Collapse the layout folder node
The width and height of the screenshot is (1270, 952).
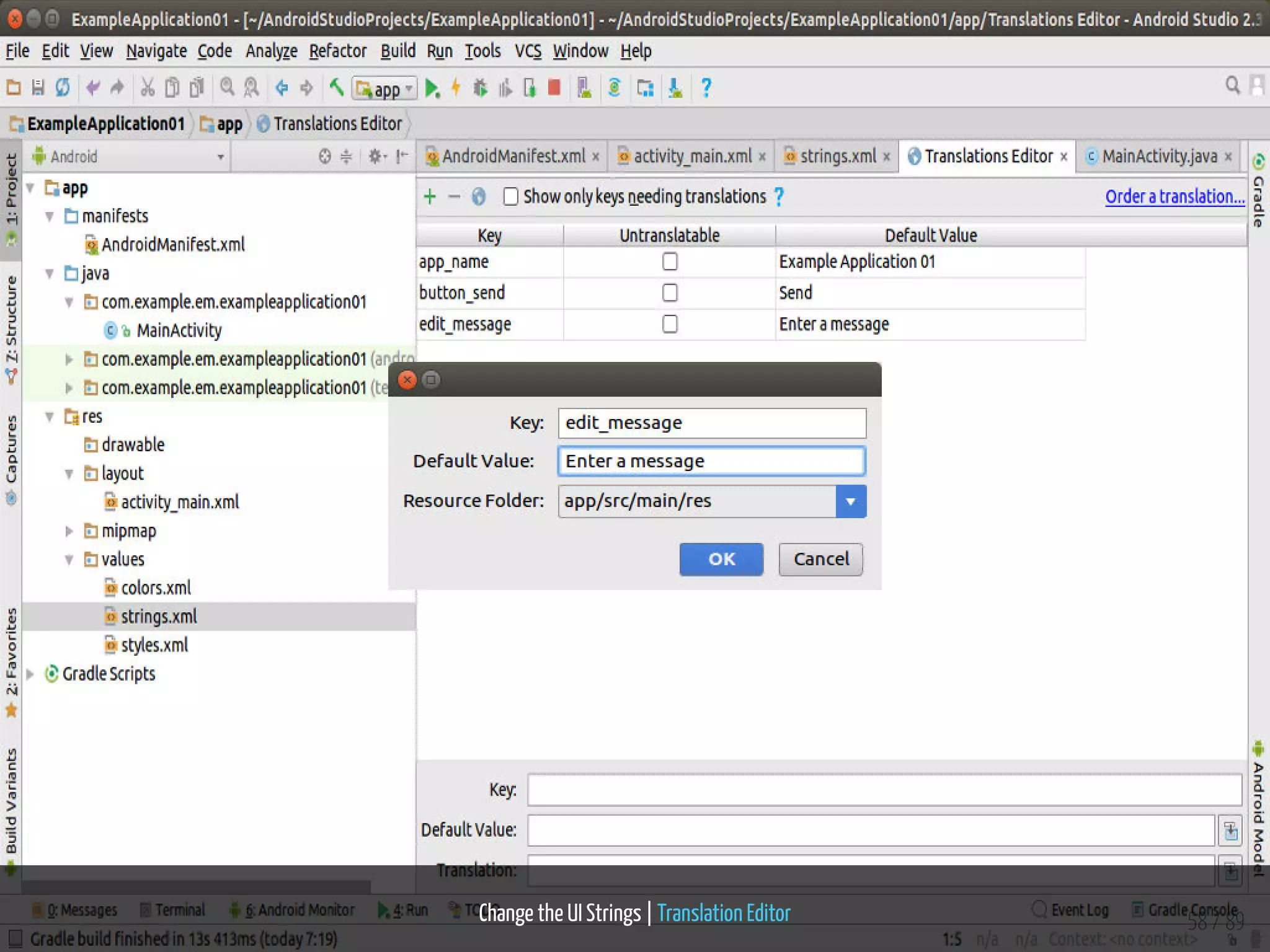coord(69,474)
